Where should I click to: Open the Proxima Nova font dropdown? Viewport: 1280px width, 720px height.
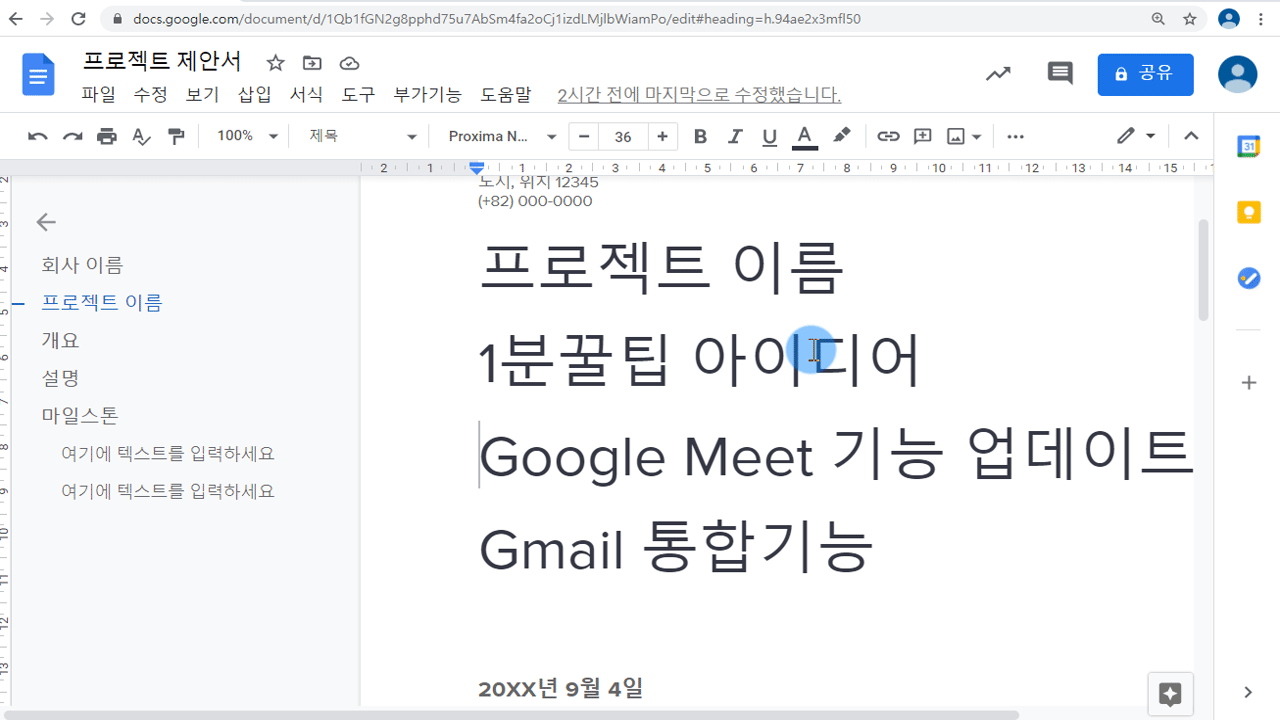coord(502,137)
